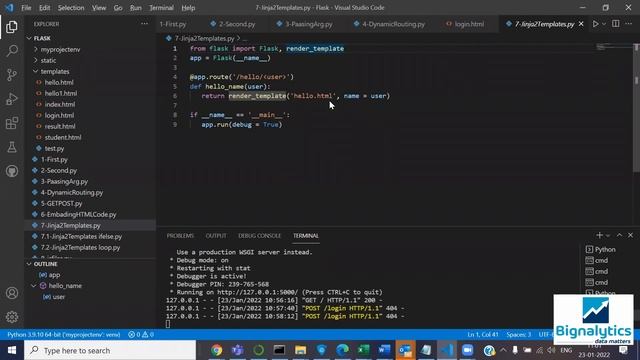
Task: Create a new terminal with plus icon
Action: pyautogui.click(x=599, y=235)
